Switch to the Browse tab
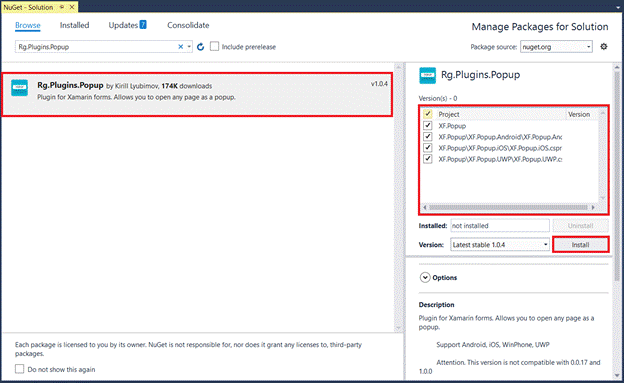Image resolution: width=624 pixels, height=383 pixels. [x=27, y=25]
